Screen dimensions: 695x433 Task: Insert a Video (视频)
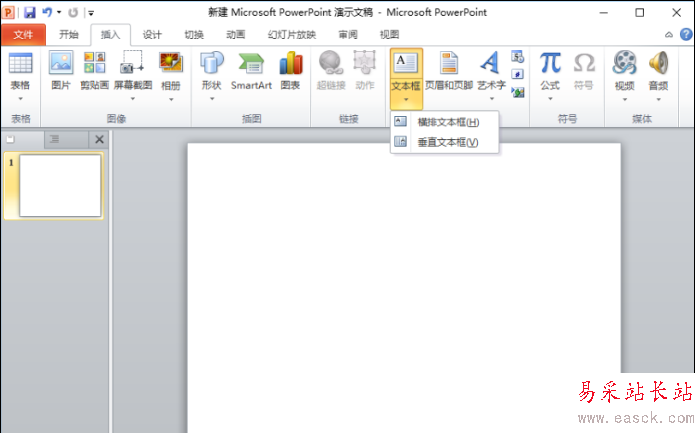(624, 62)
